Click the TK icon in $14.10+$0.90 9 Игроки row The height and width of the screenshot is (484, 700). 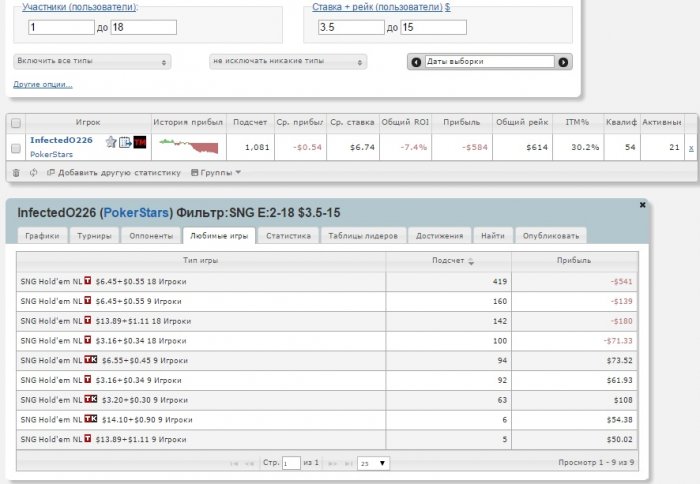pos(91,418)
